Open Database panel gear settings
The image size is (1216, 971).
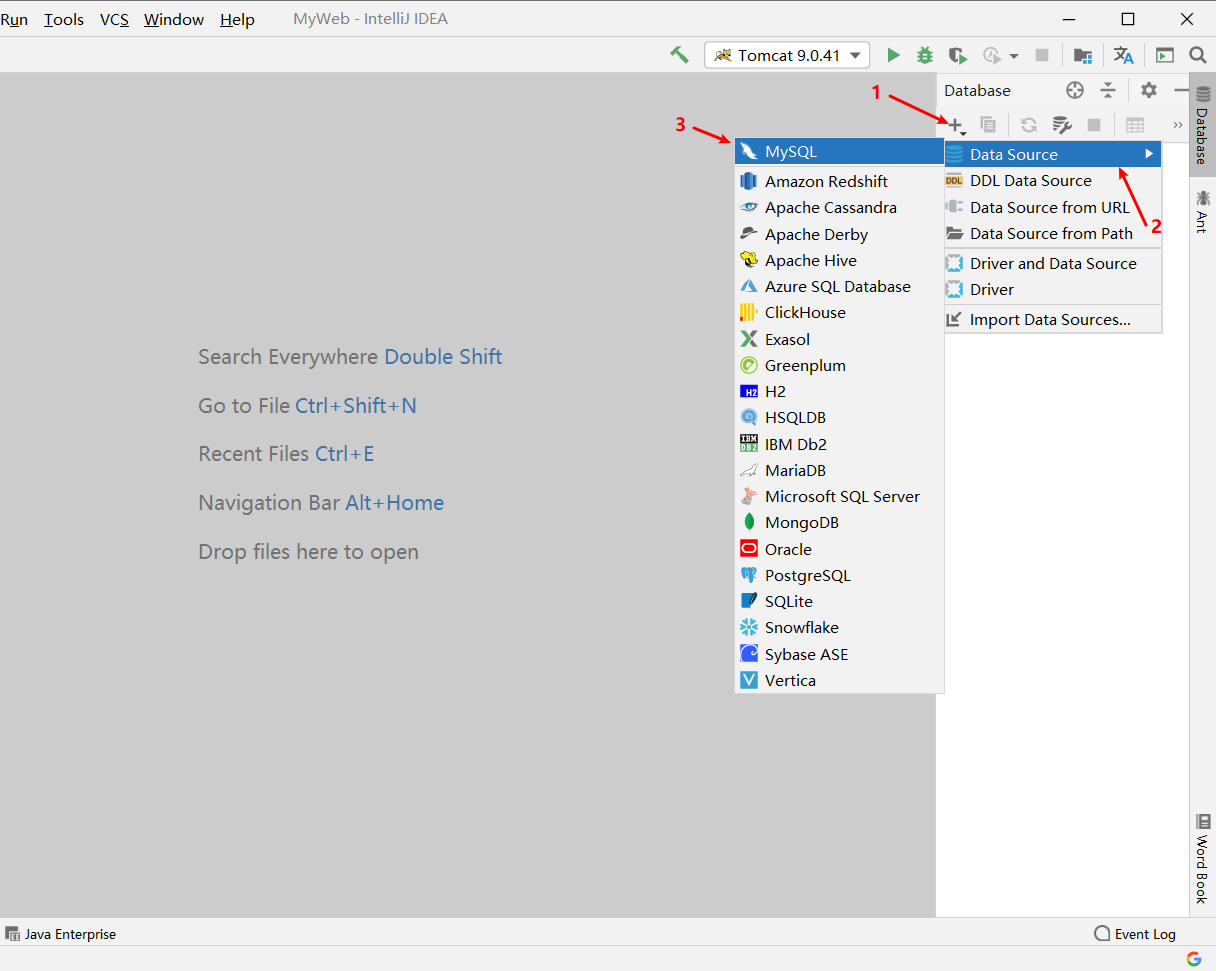[1149, 90]
